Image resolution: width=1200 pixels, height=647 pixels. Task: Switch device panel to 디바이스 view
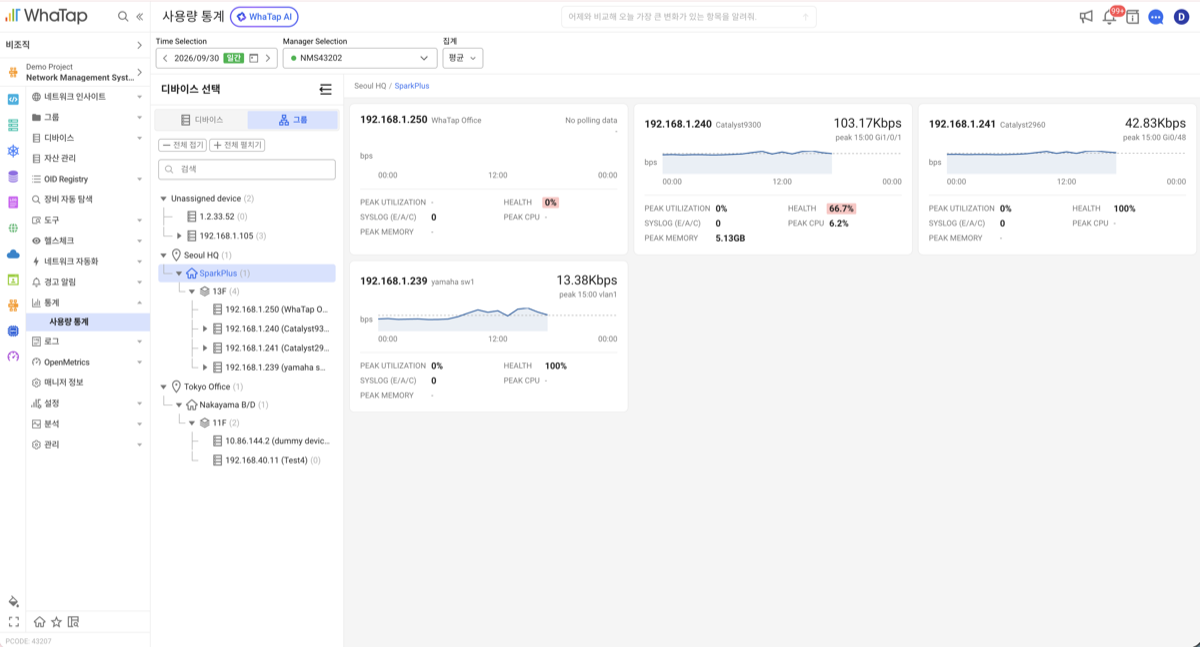202,120
